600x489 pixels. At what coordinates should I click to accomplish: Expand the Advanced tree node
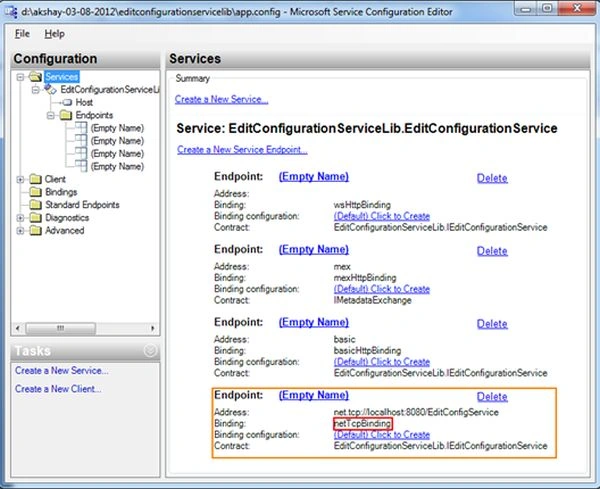(x=20, y=231)
